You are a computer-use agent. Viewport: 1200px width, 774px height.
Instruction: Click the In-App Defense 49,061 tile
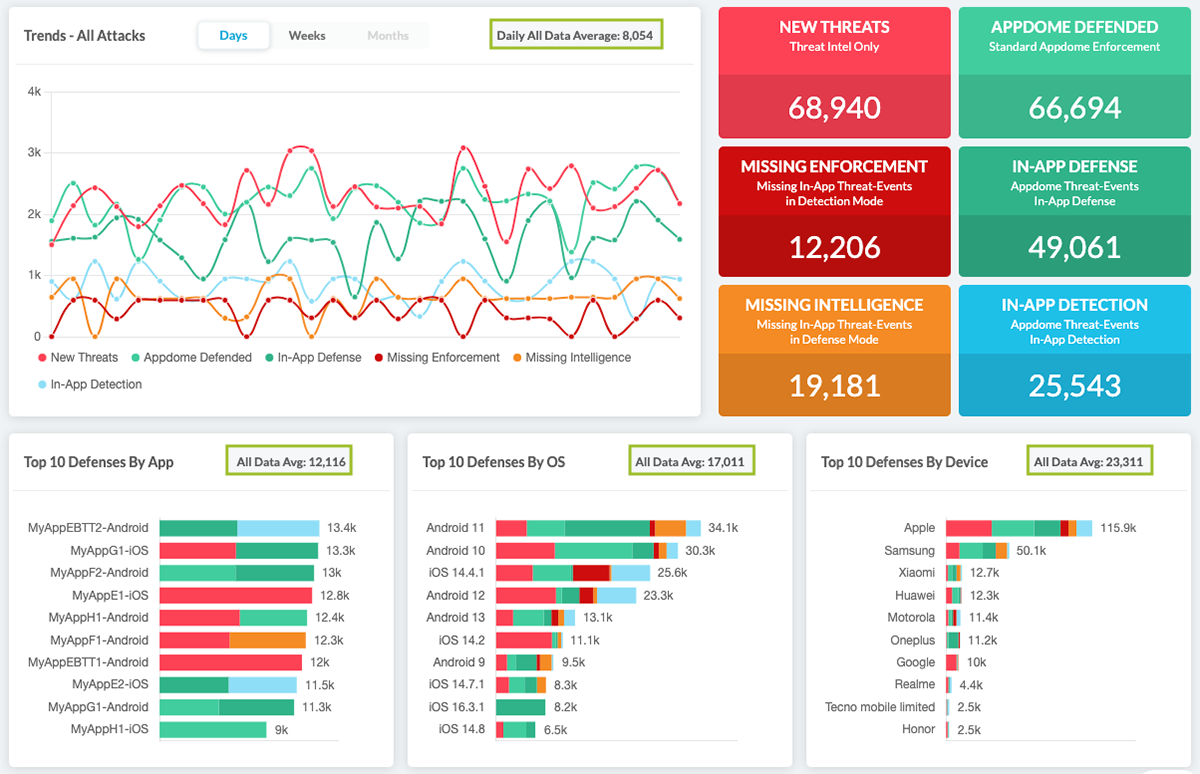pos(1074,211)
